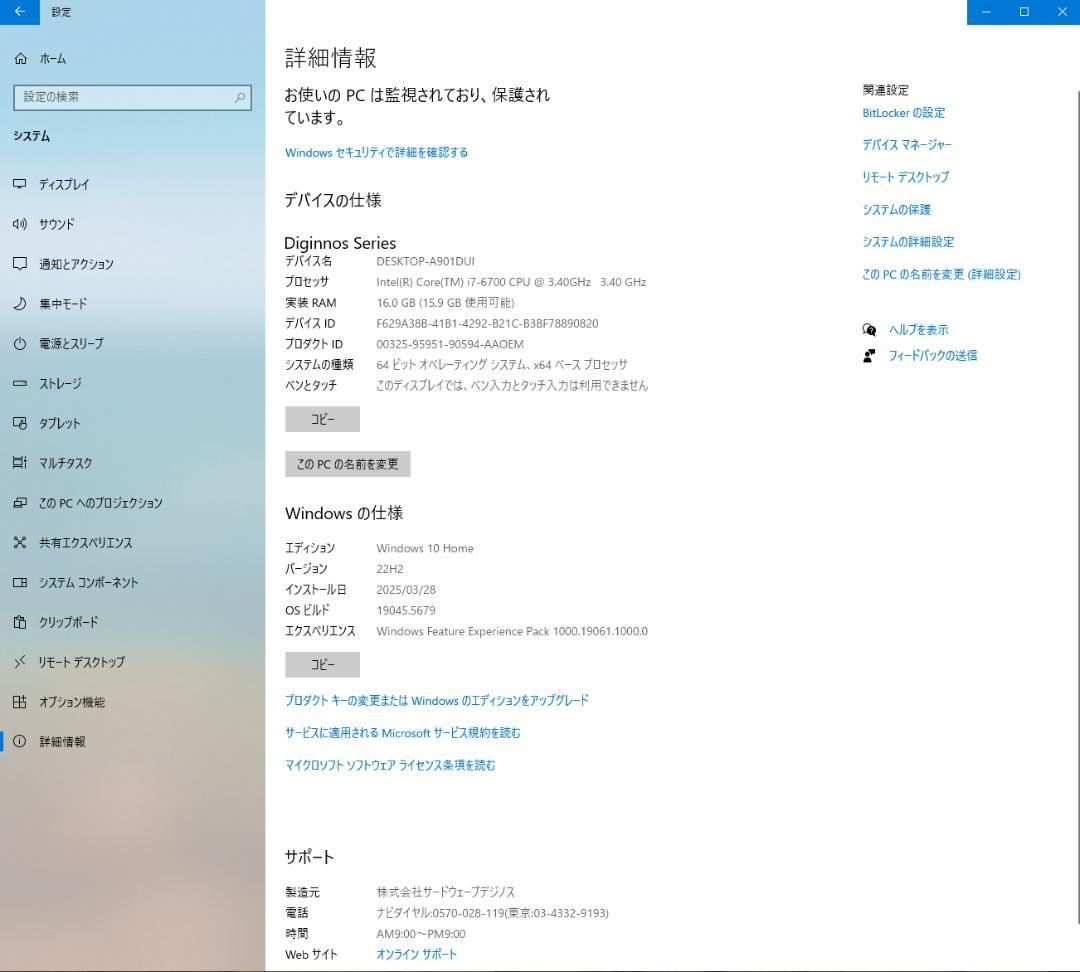This screenshot has width=1080, height=972.
Task: Open ヘルプを表示 help link
Action: 916,329
